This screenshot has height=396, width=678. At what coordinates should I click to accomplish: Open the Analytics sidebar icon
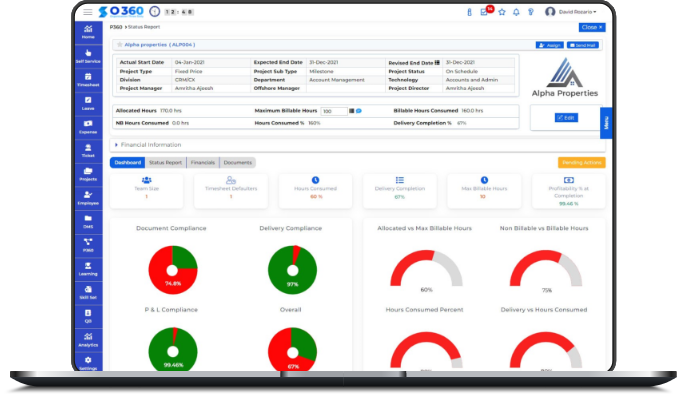[x=88, y=340]
